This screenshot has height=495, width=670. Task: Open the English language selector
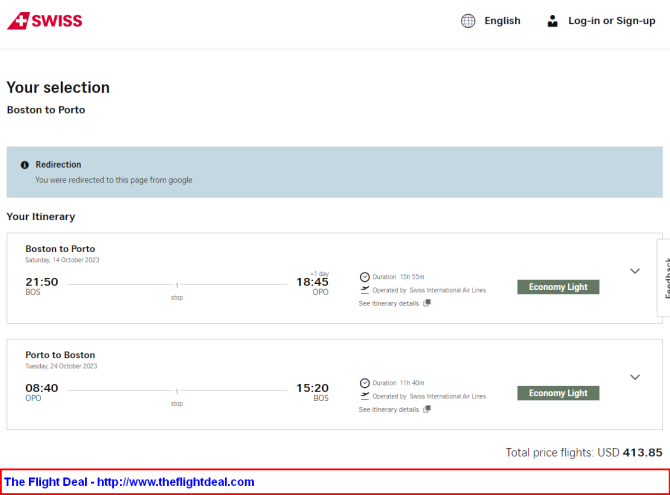[502, 21]
